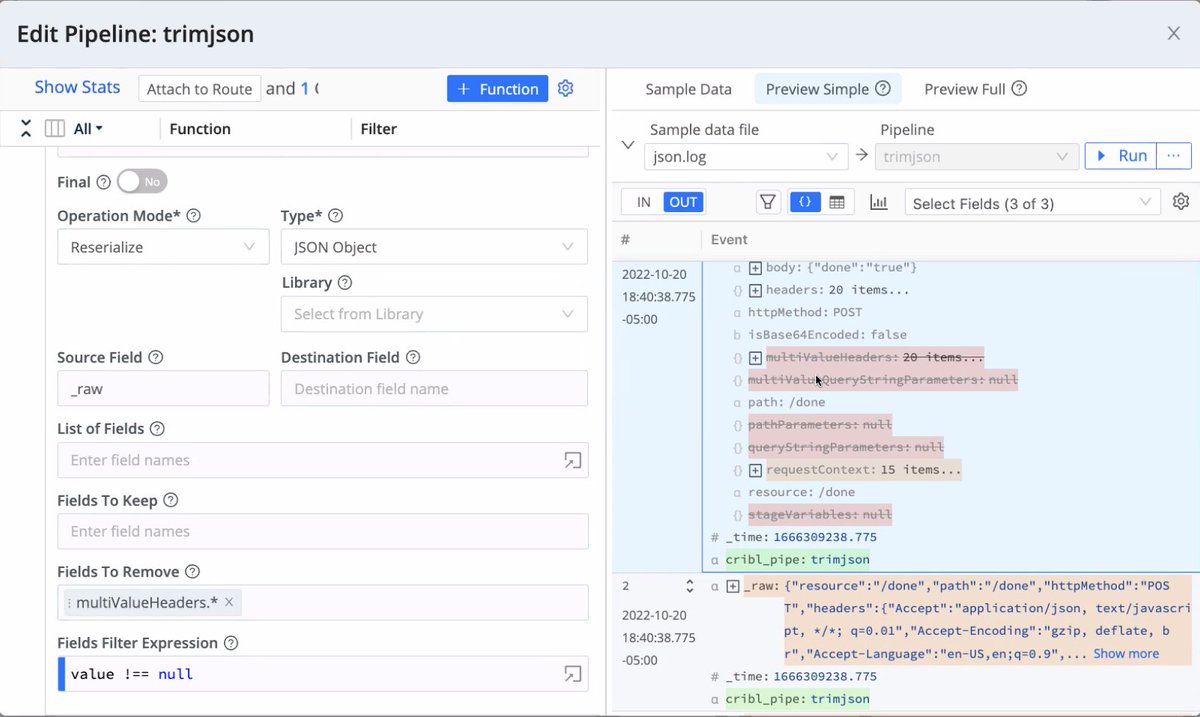Click help icon beside Fields To Remove
Screen dimensions: 1200x717
tap(193, 572)
